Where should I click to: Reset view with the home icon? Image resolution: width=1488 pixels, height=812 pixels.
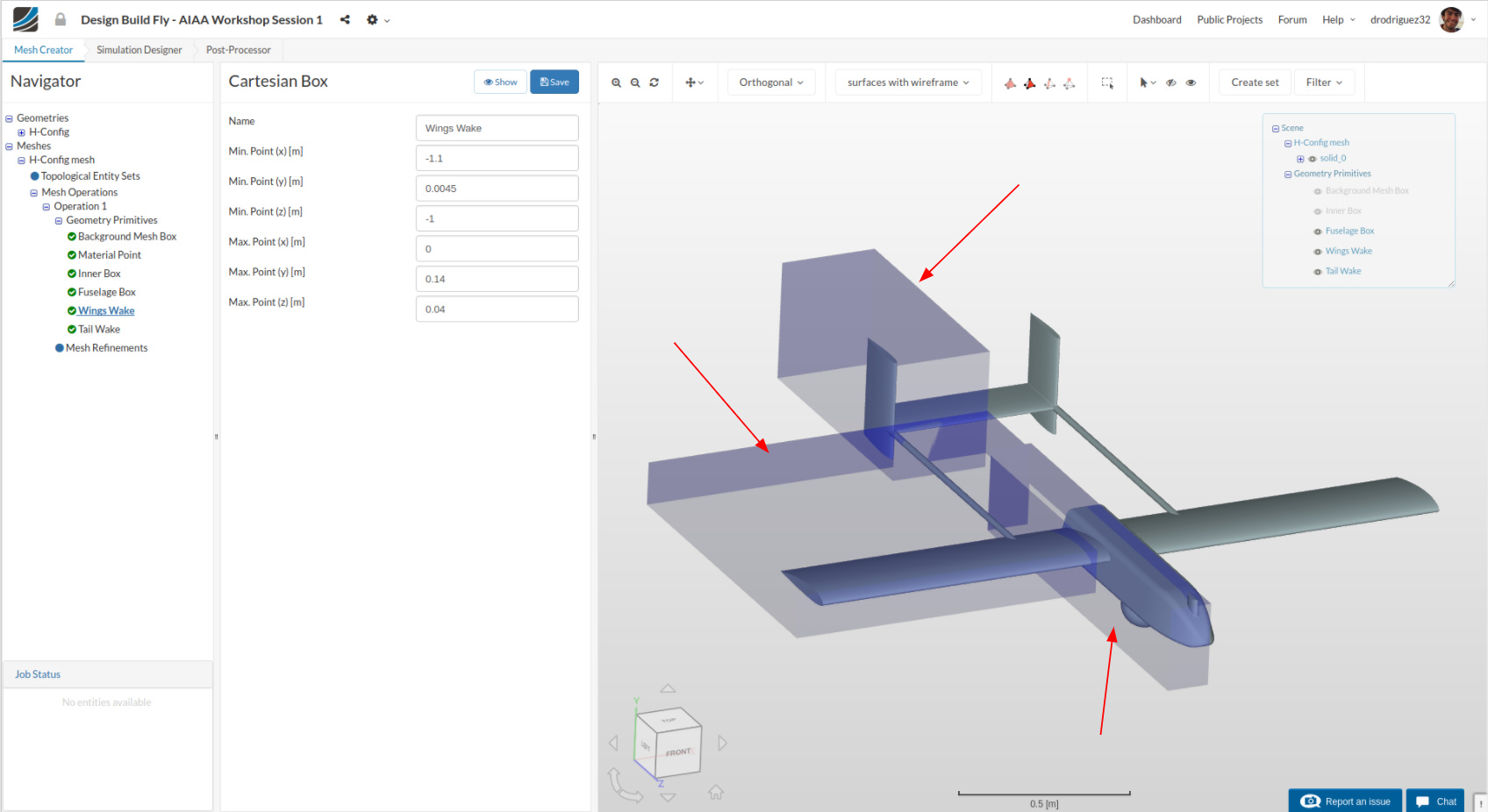click(716, 793)
